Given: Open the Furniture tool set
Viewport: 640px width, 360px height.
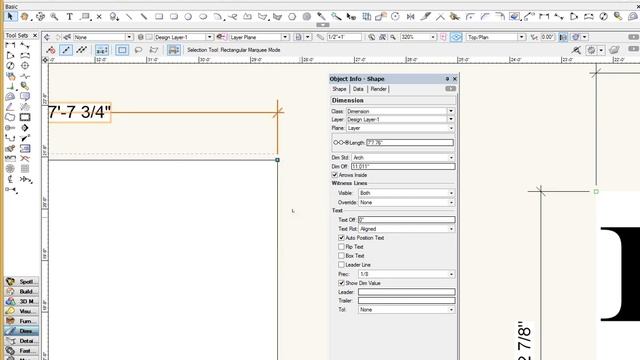Looking at the screenshot, I should tap(22, 321).
